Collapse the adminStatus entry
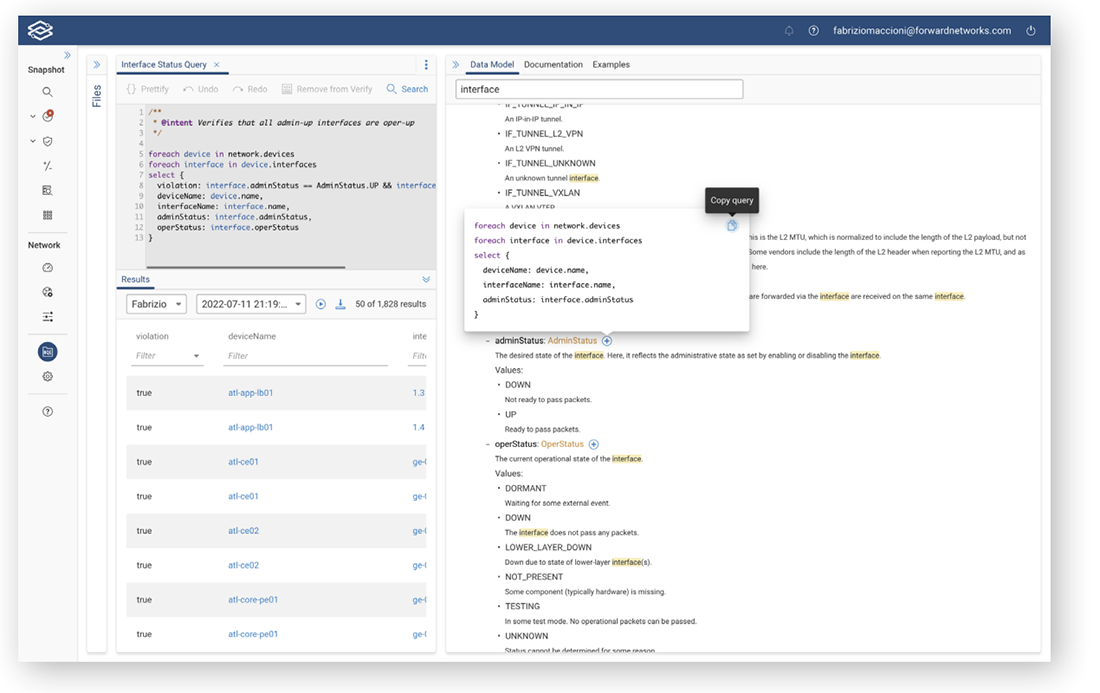Screen dimensions: 1100x693 point(488,341)
